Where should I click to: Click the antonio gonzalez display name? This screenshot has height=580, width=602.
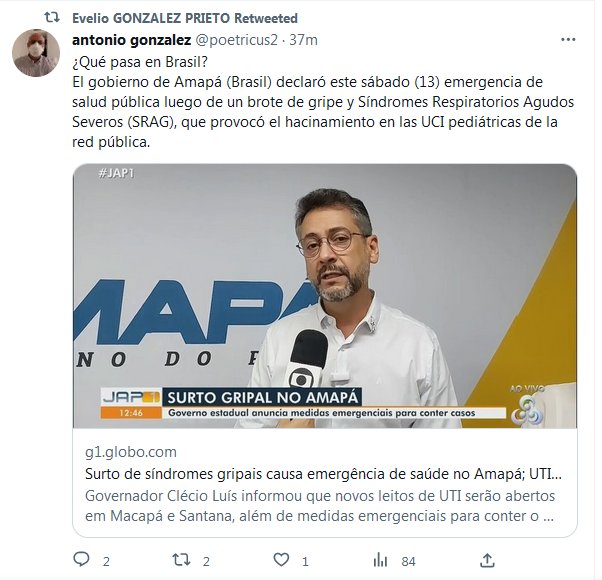click(131, 40)
